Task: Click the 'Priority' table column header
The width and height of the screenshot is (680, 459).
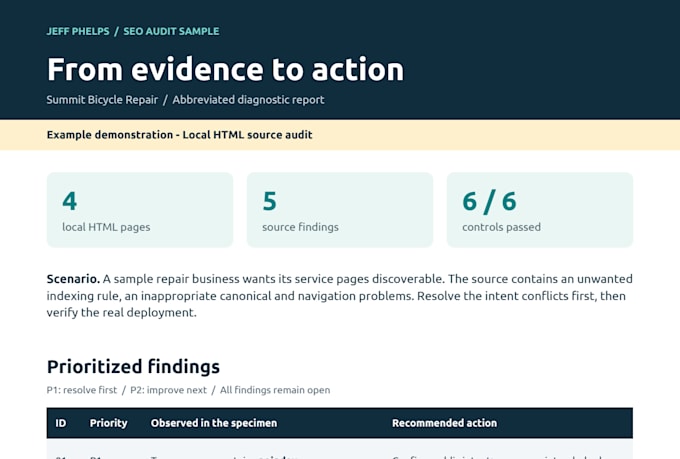Action: [x=108, y=423]
